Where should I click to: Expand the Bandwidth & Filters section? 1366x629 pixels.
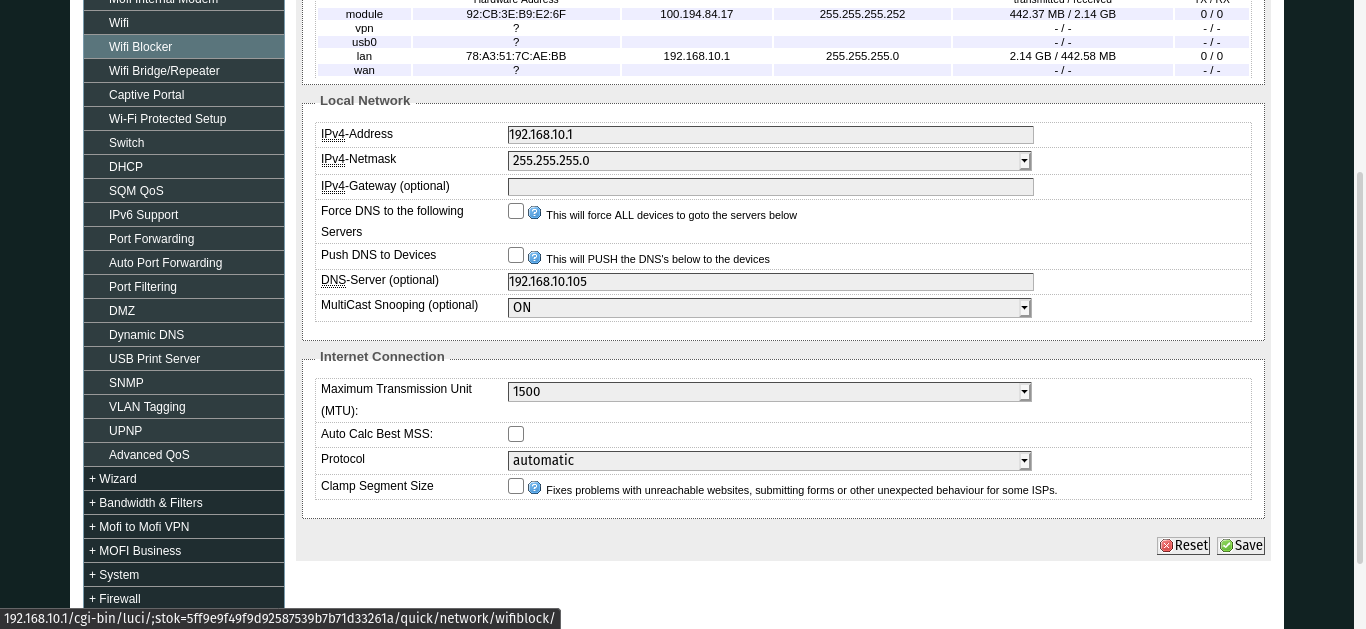coord(150,503)
